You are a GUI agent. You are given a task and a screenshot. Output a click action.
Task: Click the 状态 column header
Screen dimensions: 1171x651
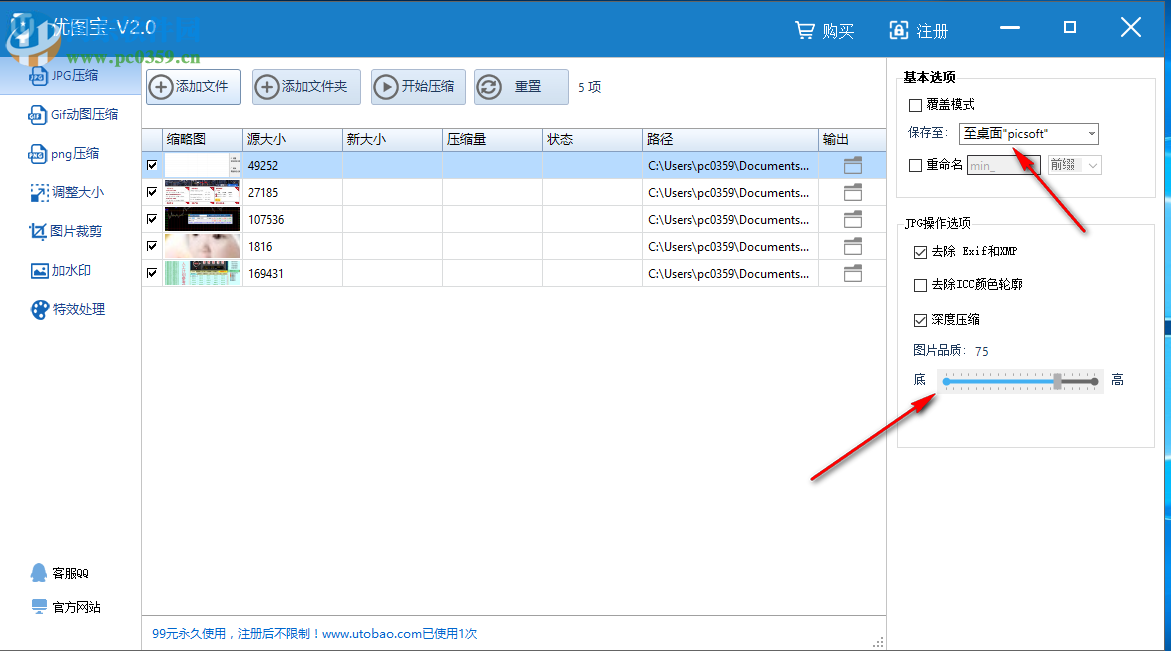592,140
